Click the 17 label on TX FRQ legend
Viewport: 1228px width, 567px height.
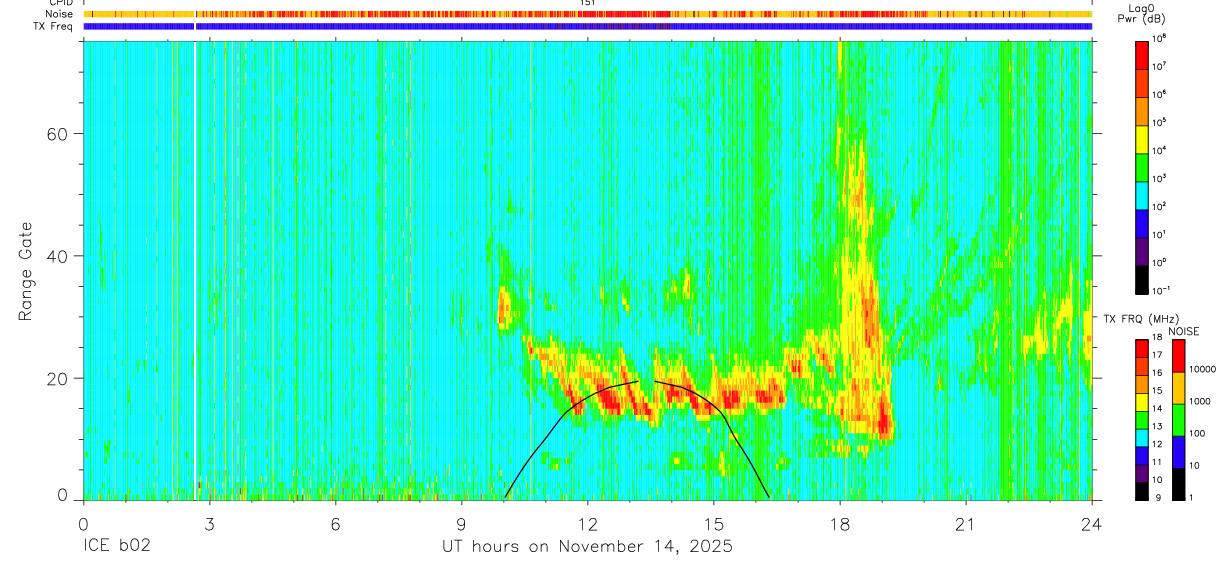[1159, 355]
